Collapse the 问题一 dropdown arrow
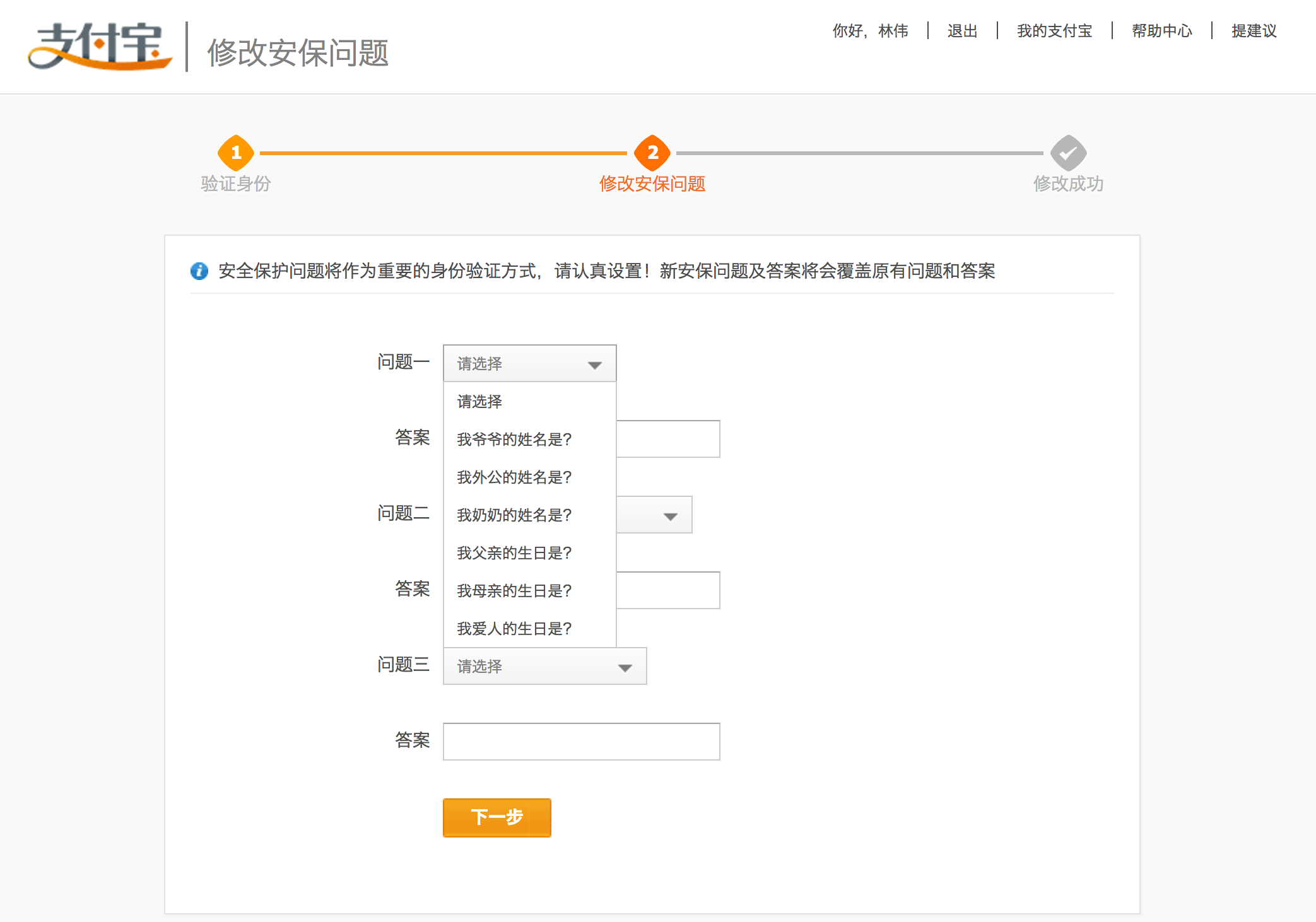 coord(594,365)
